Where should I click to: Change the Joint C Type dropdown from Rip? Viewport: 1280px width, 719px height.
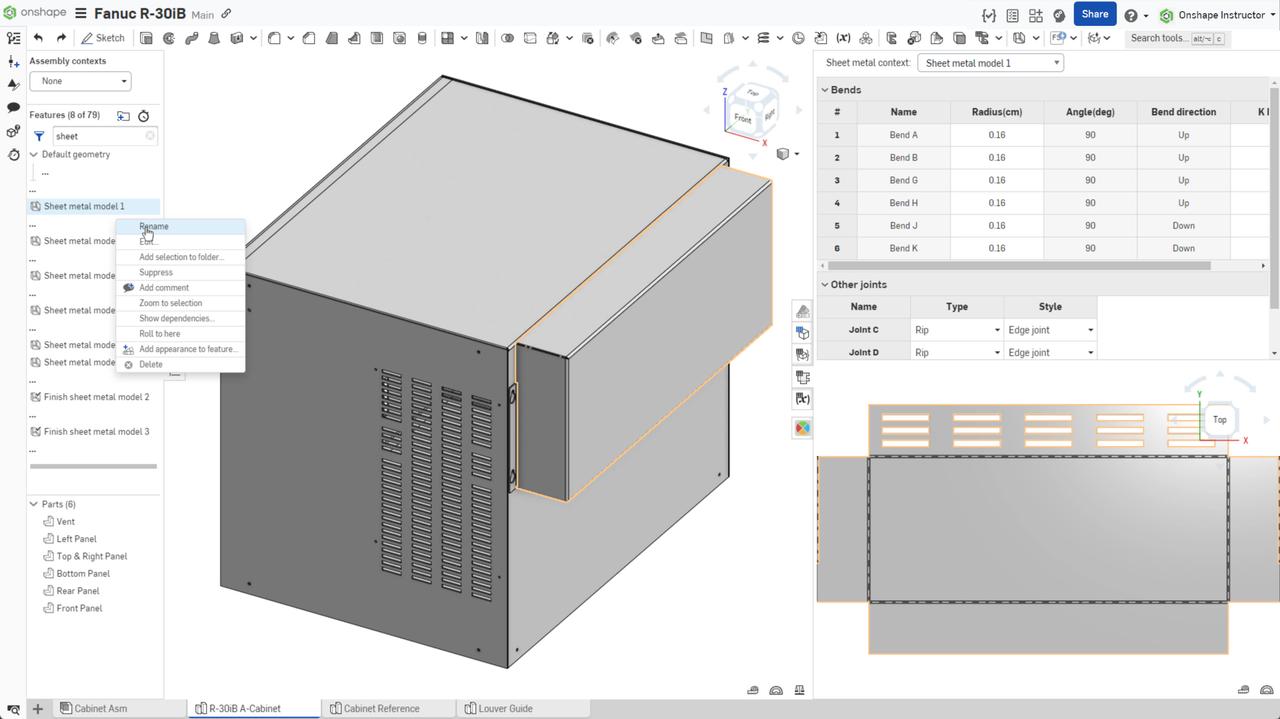pos(957,329)
